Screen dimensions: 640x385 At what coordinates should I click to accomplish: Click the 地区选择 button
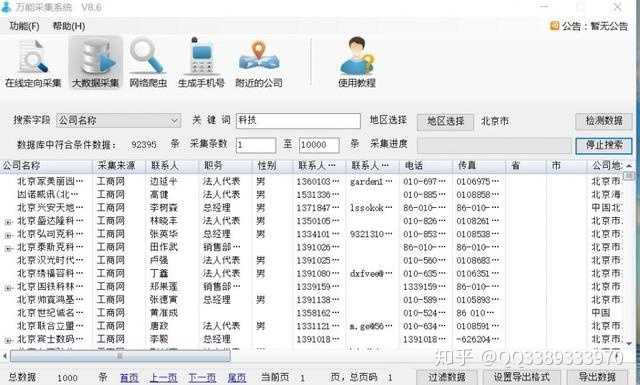[x=445, y=121]
